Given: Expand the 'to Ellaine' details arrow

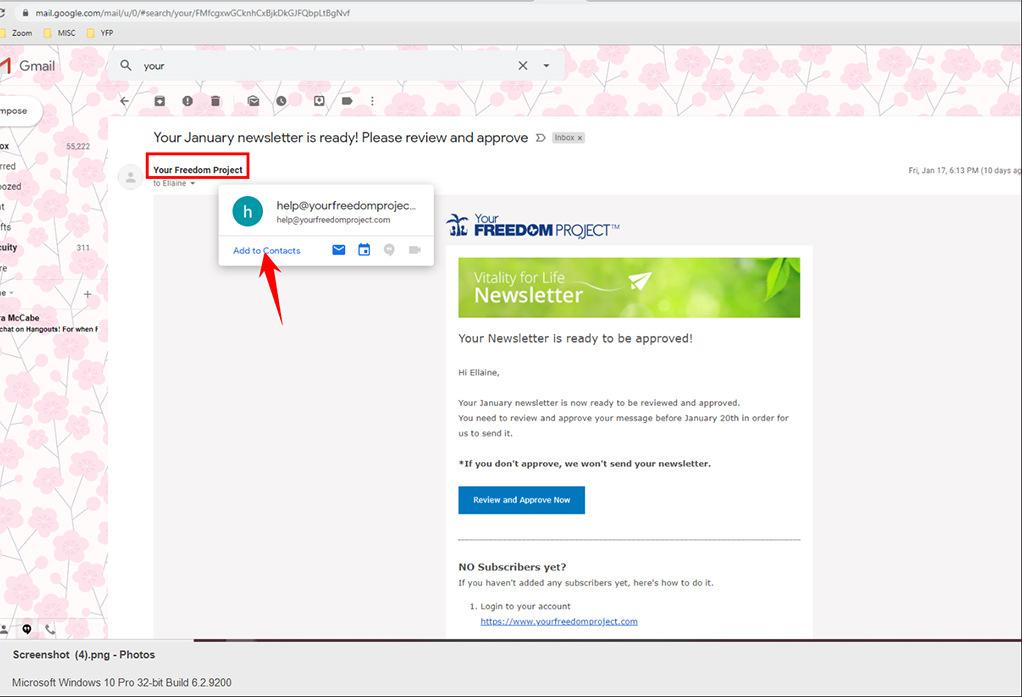Looking at the screenshot, I should (192, 183).
